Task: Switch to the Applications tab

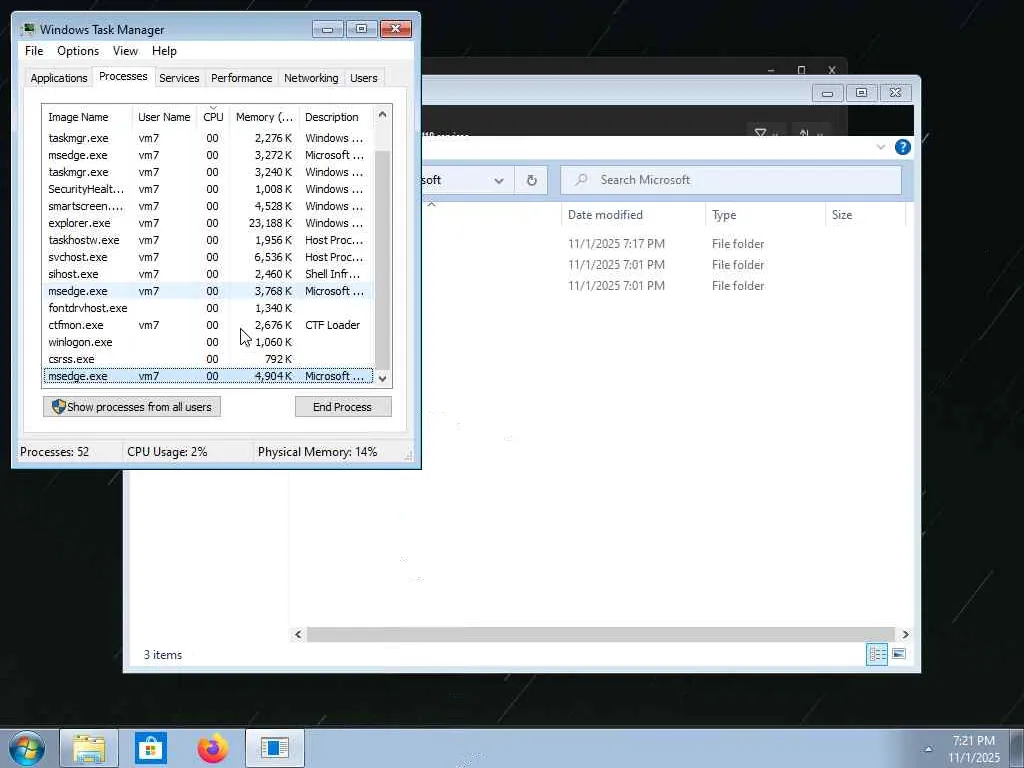Action: click(x=59, y=78)
